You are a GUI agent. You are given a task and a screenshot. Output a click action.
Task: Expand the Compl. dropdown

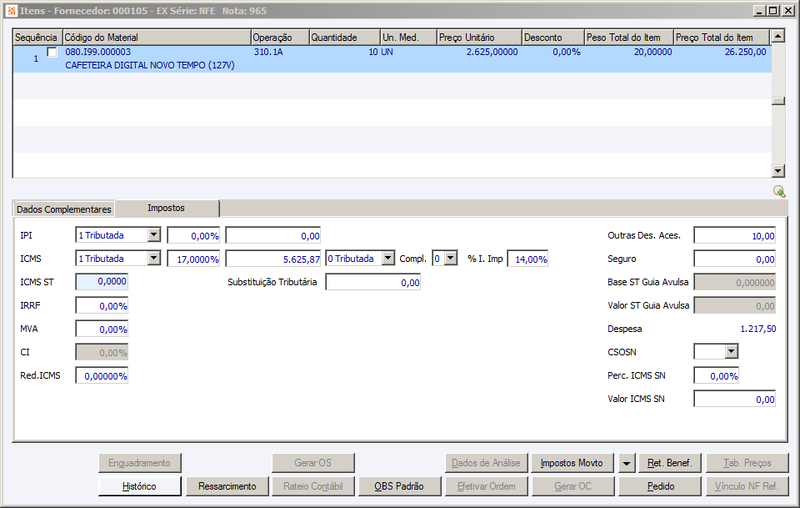(450, 259)
